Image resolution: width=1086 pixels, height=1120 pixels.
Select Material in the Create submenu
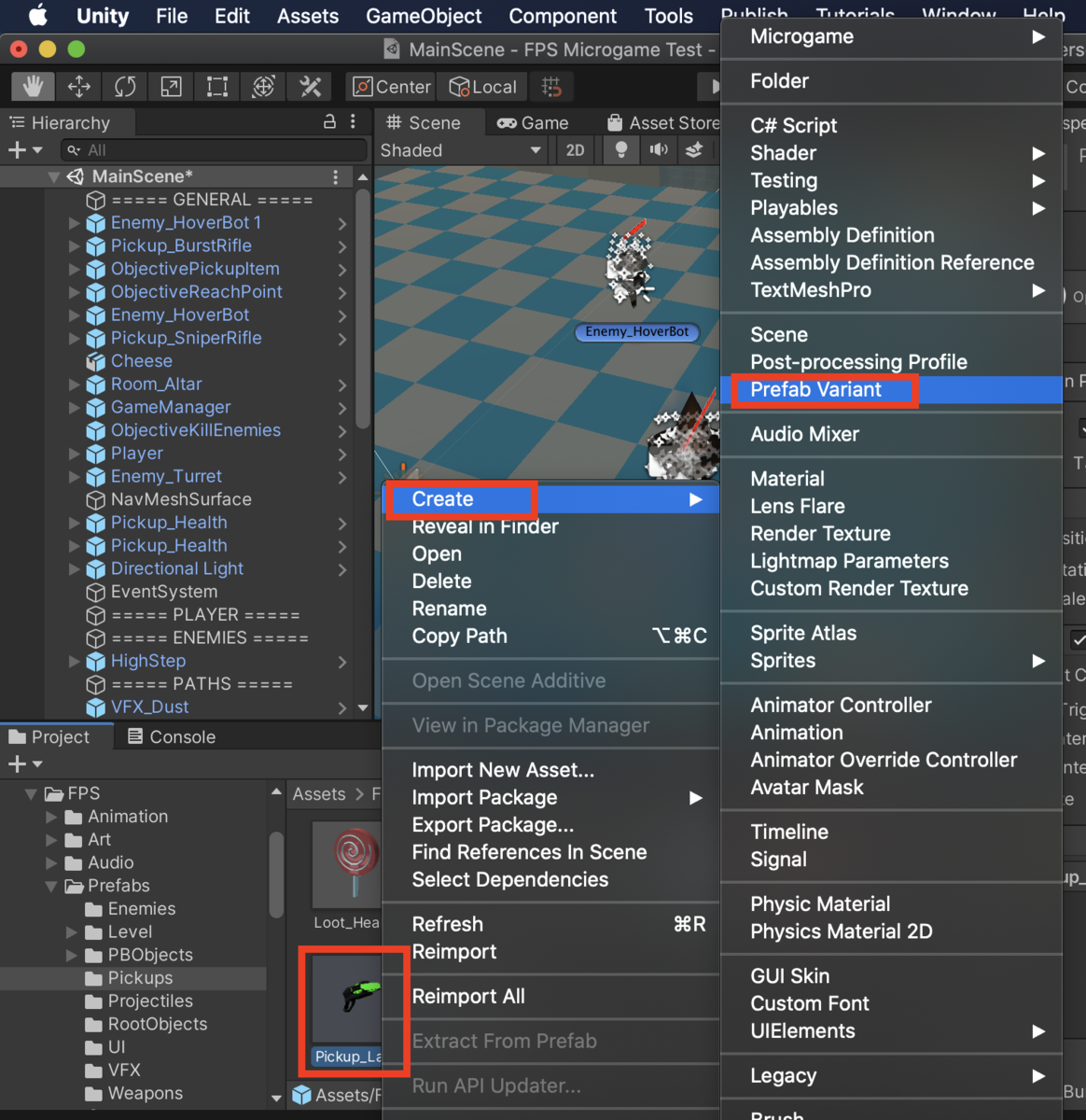(x=892, y=479)
